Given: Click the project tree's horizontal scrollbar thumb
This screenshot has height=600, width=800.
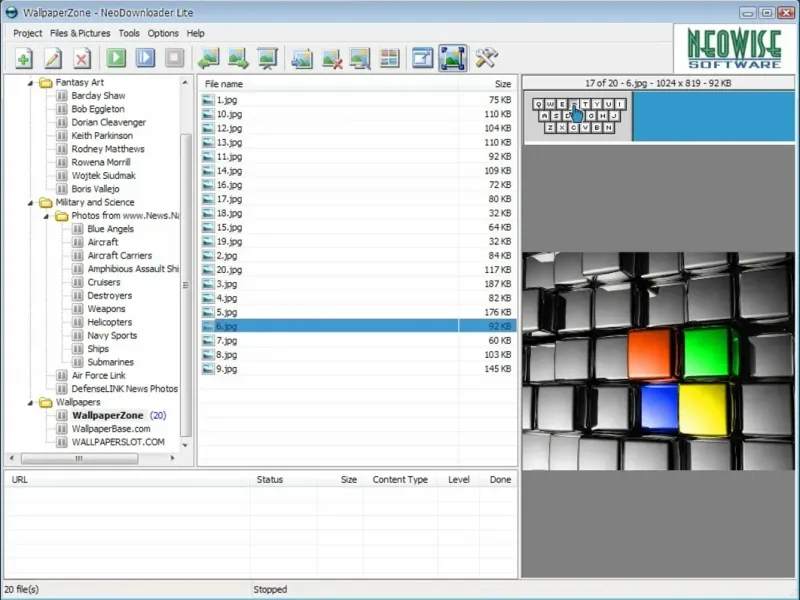Looking at the screenshot, I should [x=79, y=458].
